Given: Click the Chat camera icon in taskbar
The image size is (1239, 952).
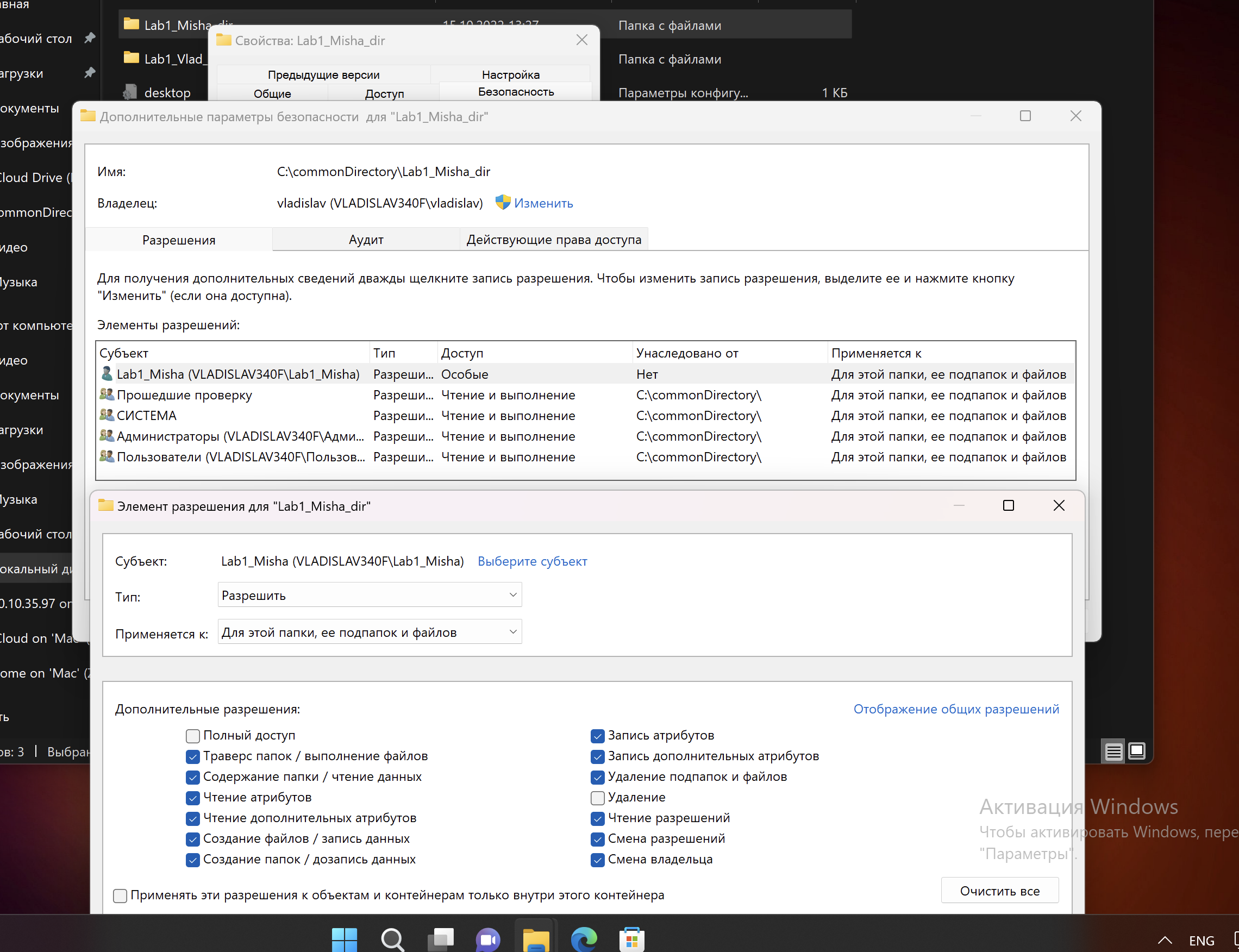Looking at the screenshot, I should click(x=488, y=939).
